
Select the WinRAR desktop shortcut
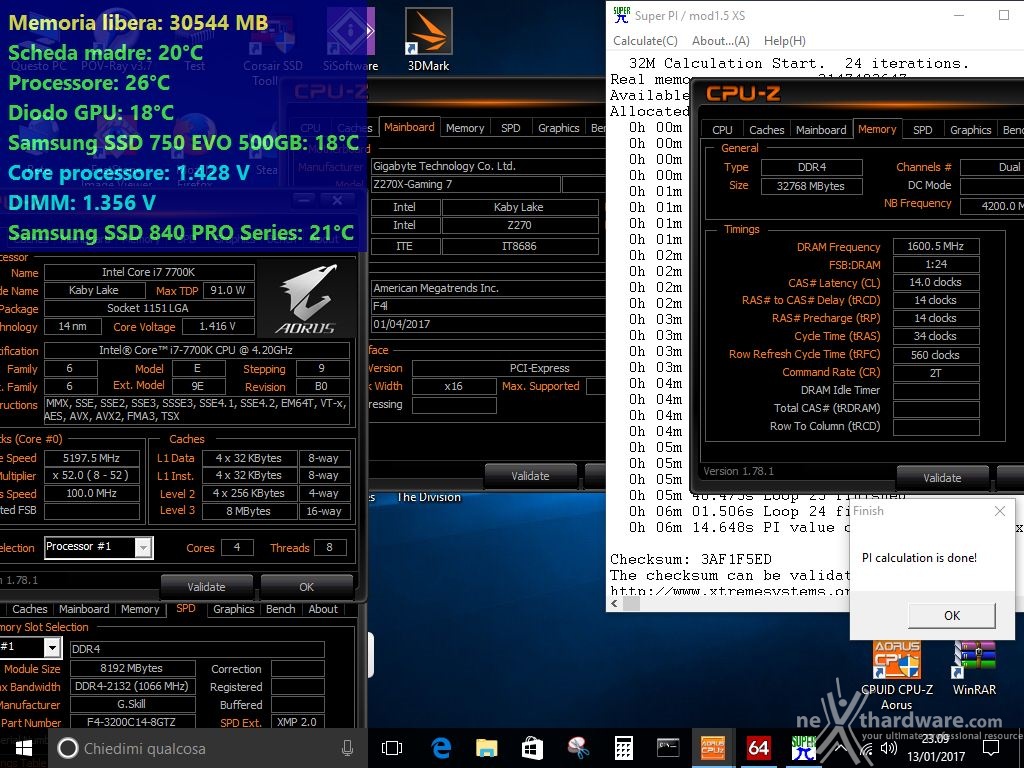[x=974, y=669]
